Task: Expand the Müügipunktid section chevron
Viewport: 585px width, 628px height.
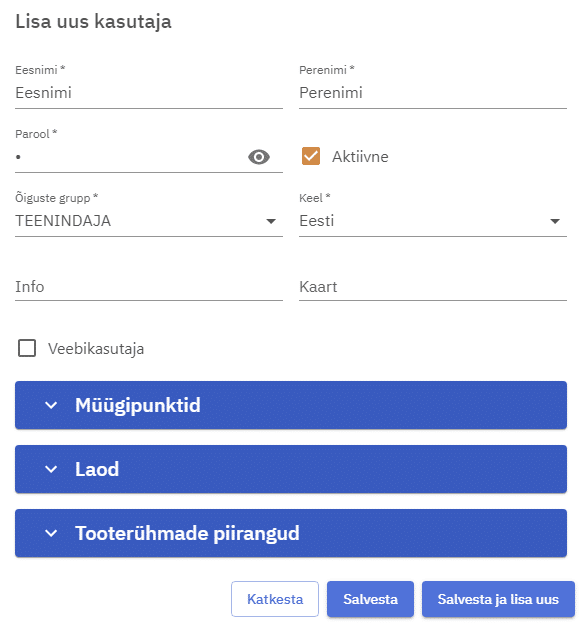Action: (x=51, y=405)
